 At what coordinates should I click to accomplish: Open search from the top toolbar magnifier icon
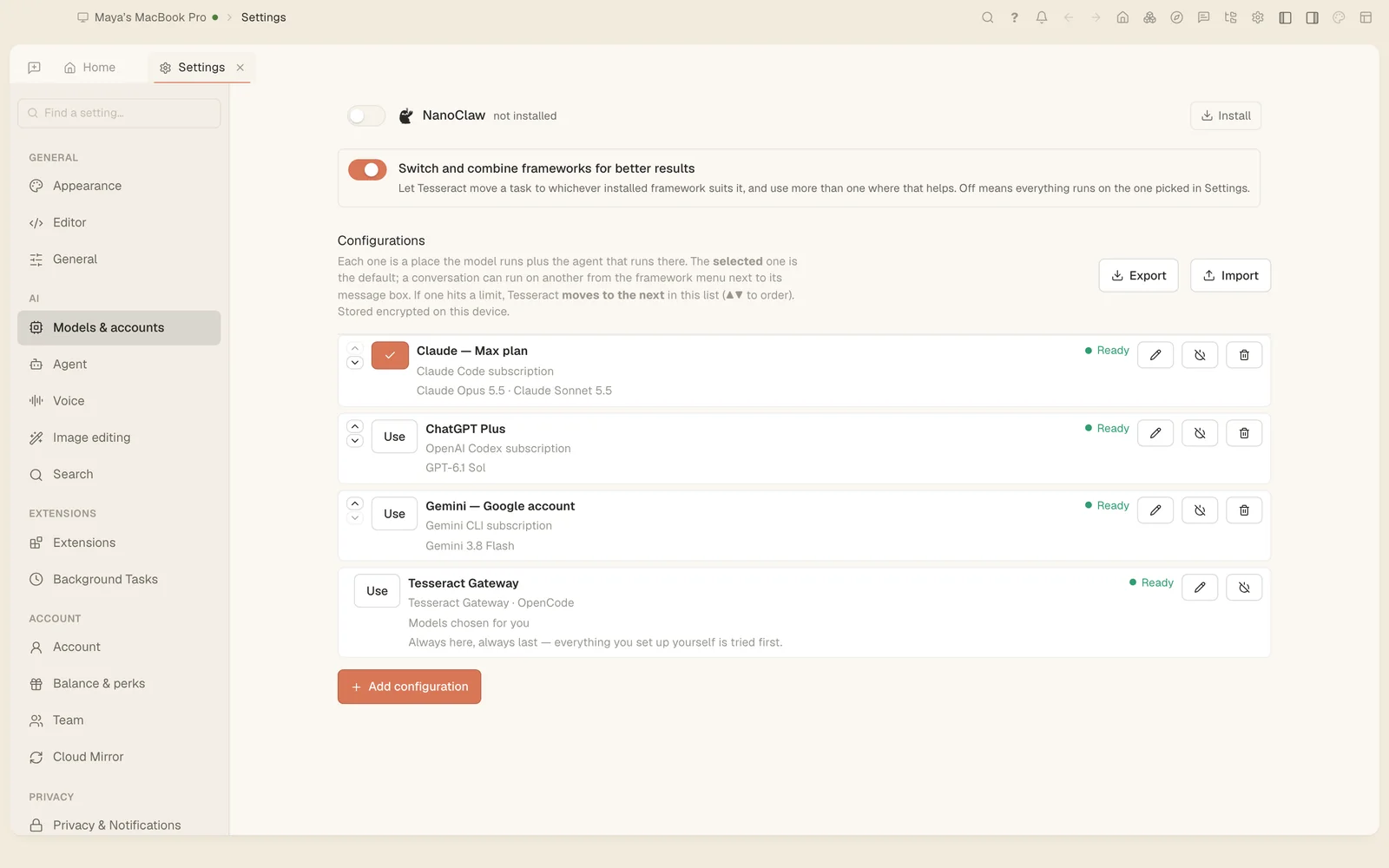[x=987, y=17]
